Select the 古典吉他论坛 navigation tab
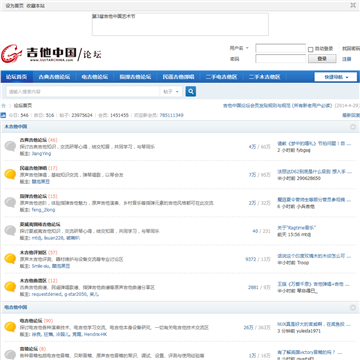This screenshot has width=360, height=360. click(54, 77)
